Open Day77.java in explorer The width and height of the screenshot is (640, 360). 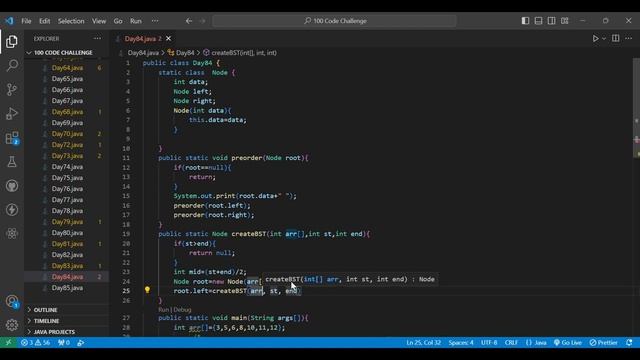pos(67,200)
